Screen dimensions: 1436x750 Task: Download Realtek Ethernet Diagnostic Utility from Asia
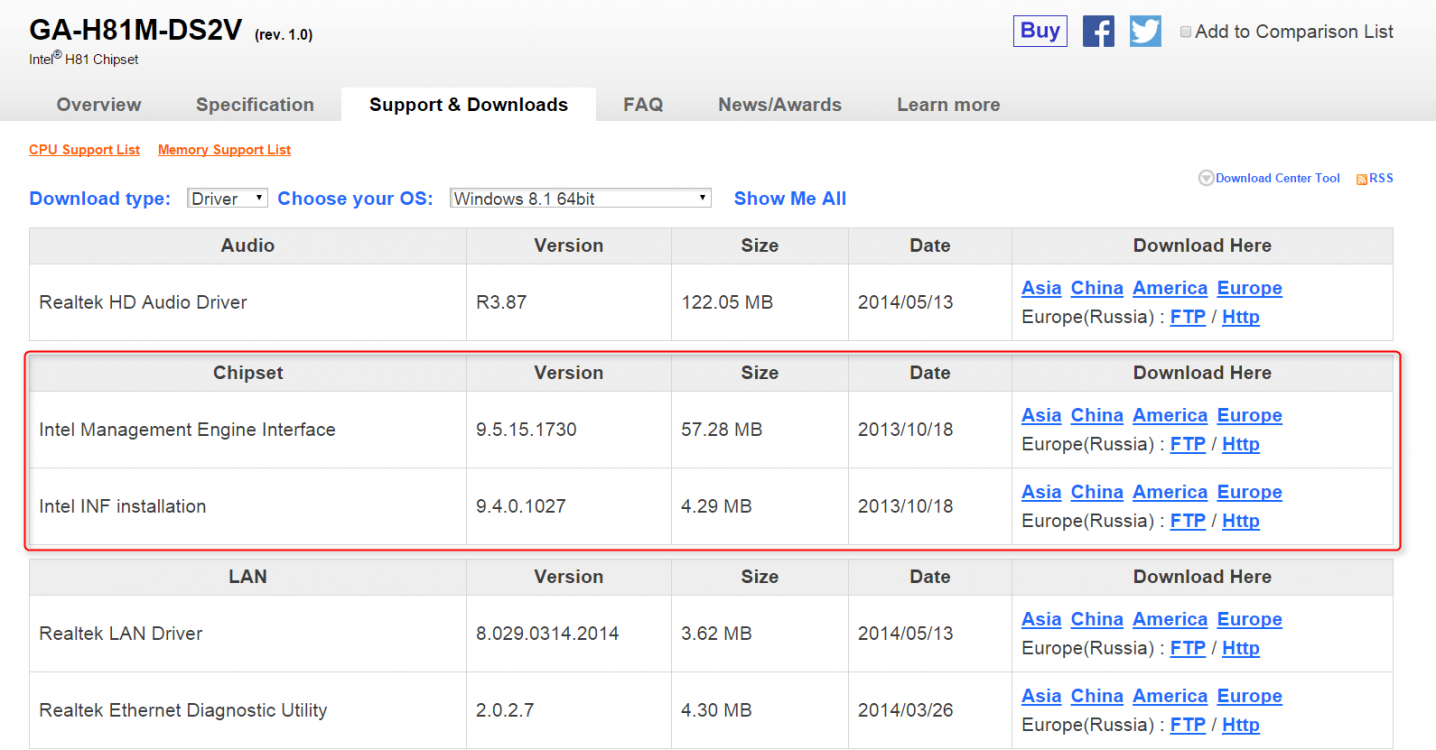point(1041,696)
